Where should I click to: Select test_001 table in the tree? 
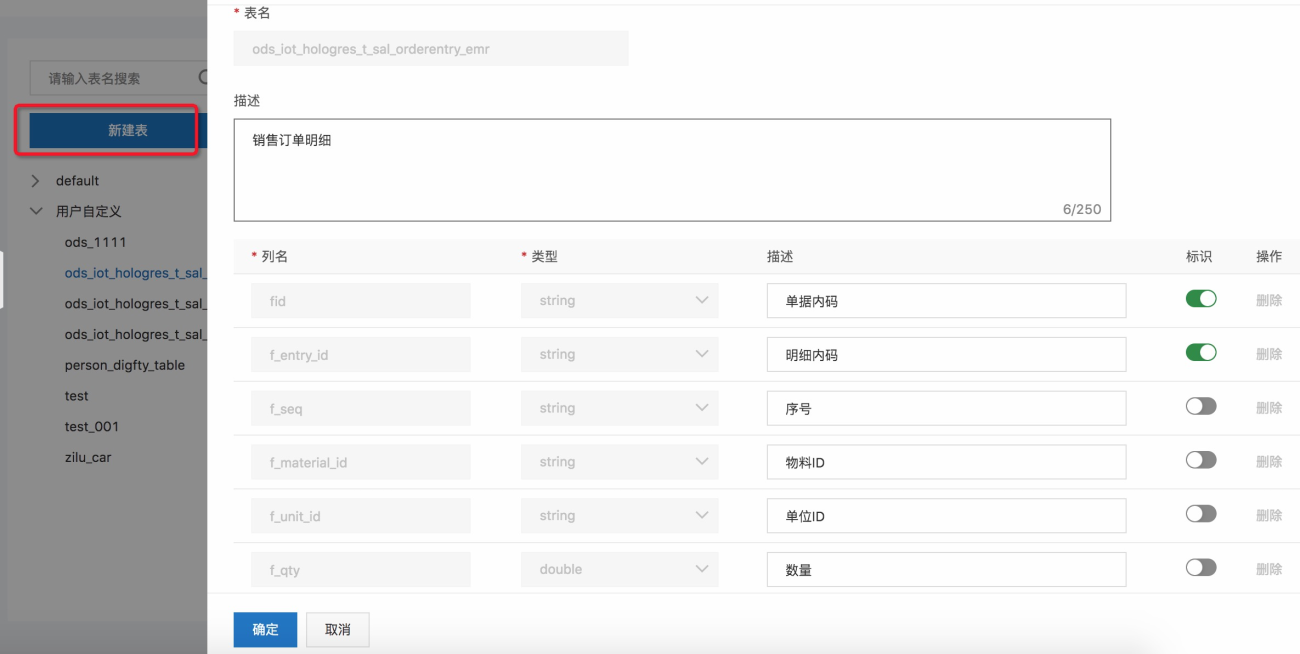(92, 426)
